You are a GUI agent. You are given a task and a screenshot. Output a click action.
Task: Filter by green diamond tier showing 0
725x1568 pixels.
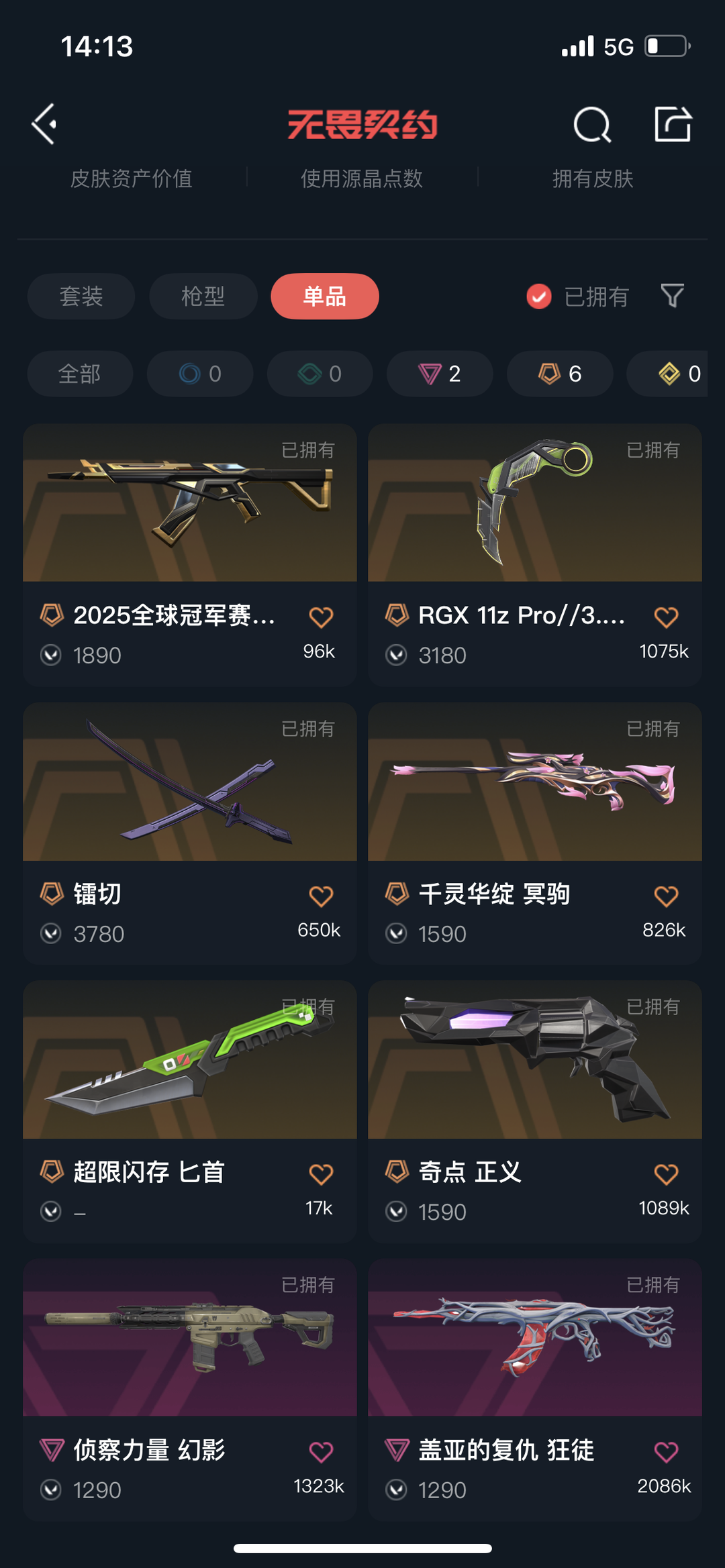tap(320, 374)
